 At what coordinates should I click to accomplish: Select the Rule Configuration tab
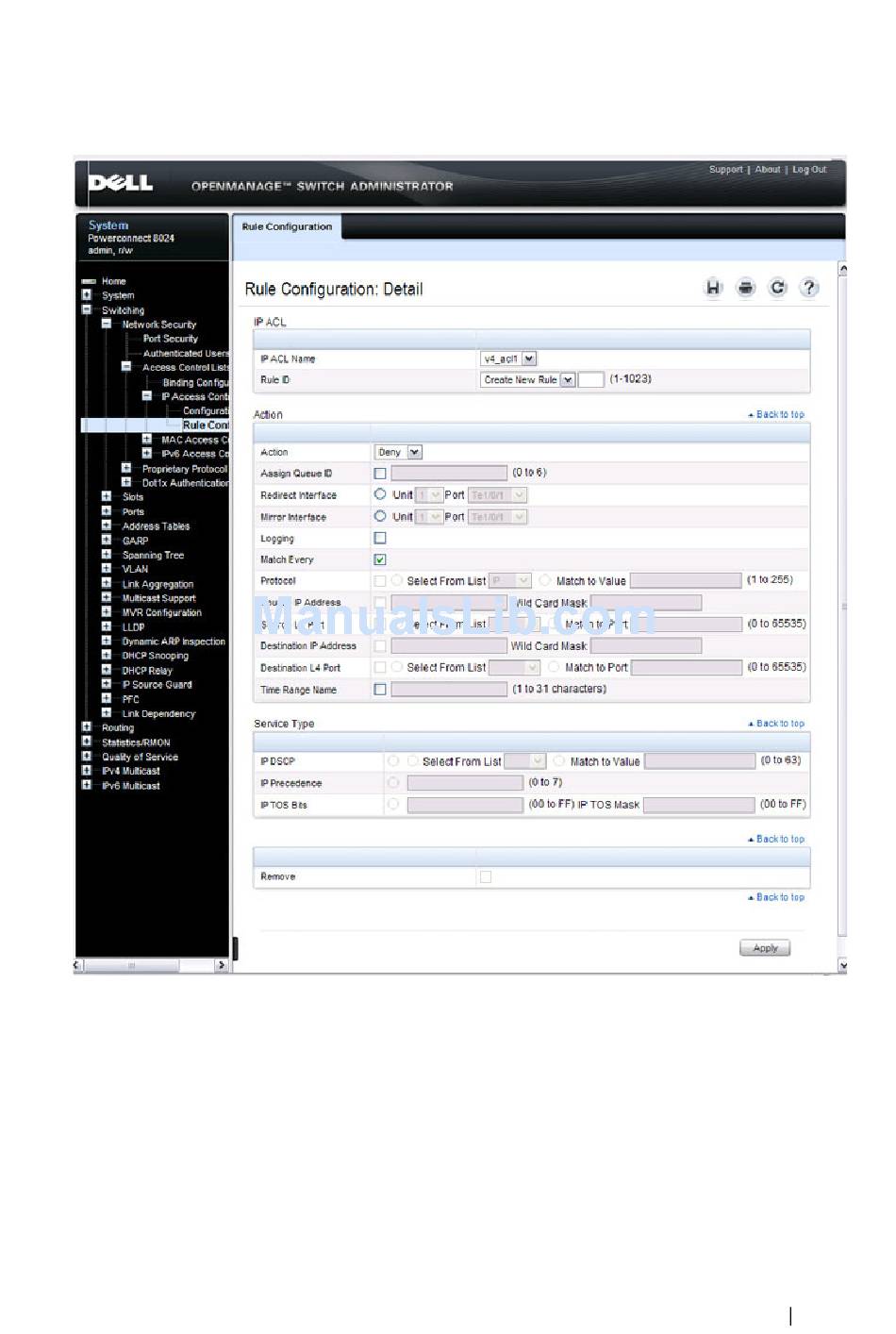287,226
